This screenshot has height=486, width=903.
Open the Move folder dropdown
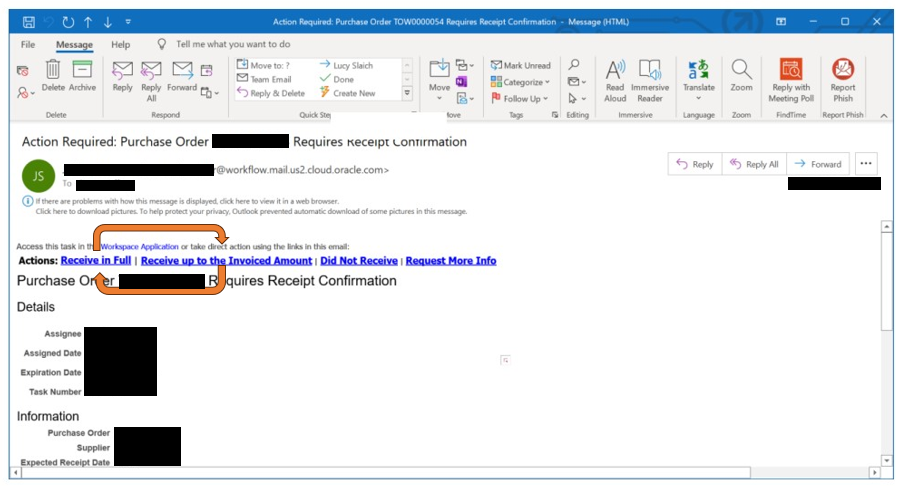point(439,81)
